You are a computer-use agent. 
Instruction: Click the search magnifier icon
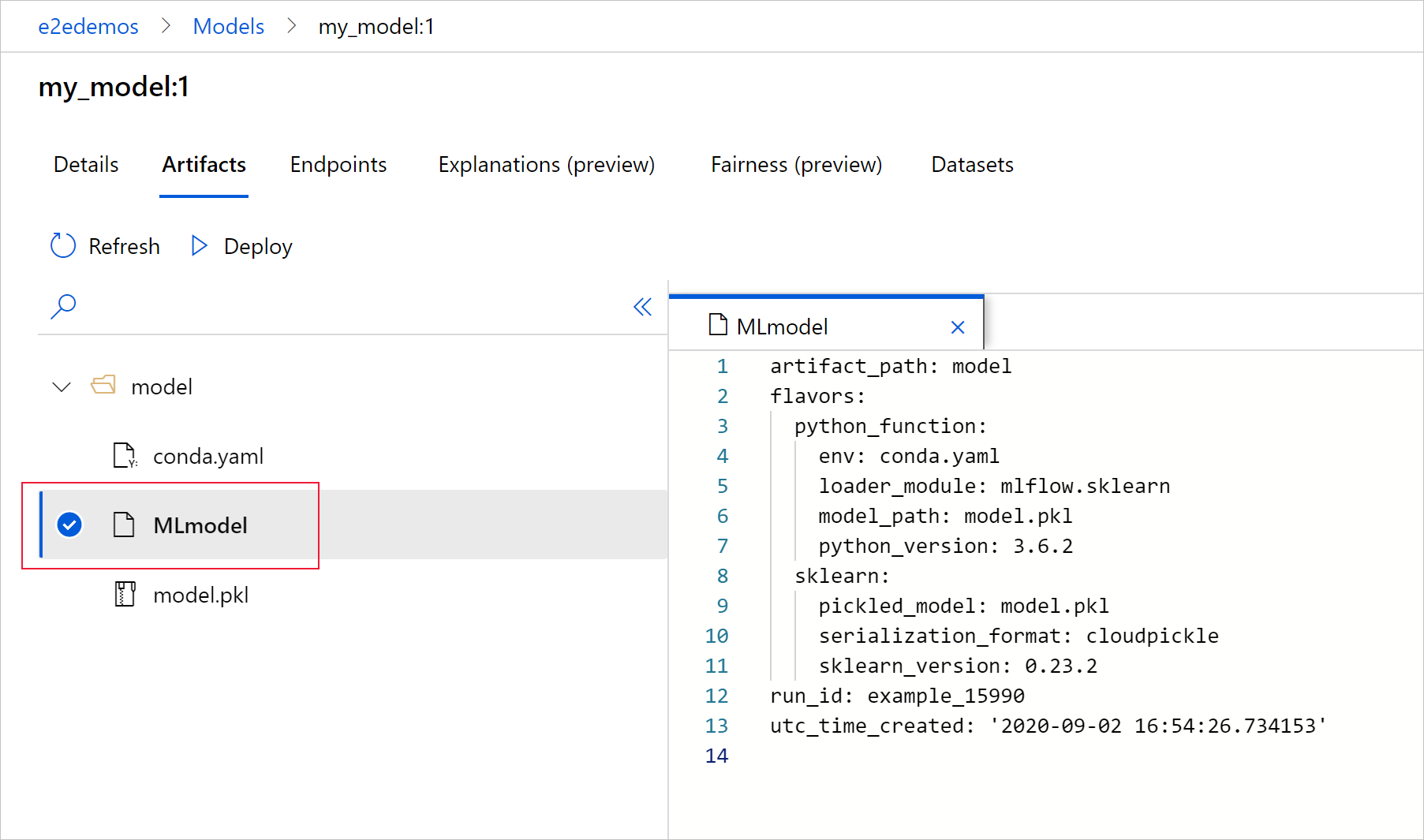[x=63, y=306]
